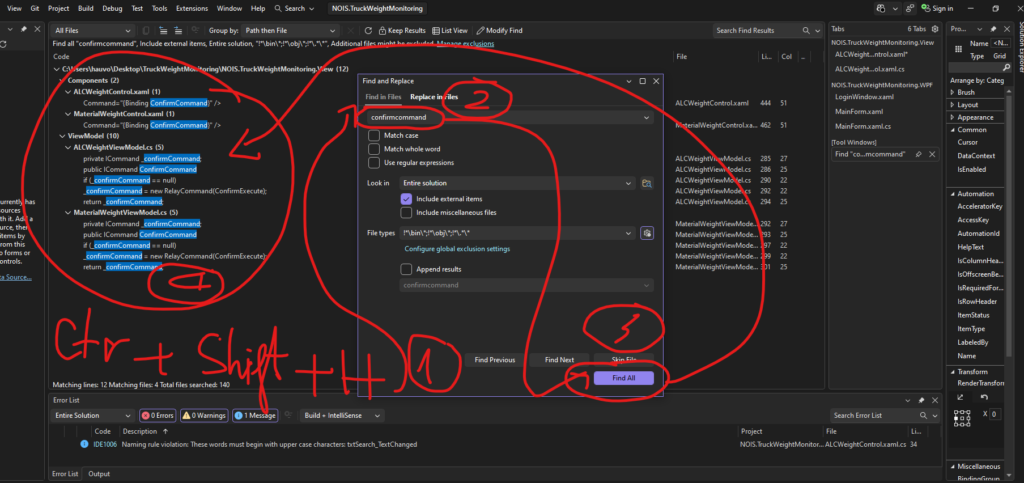The width and height of the screenshot is (1024, 483).
Task: Open Configure global exclusion settings link
Action: 457,248
